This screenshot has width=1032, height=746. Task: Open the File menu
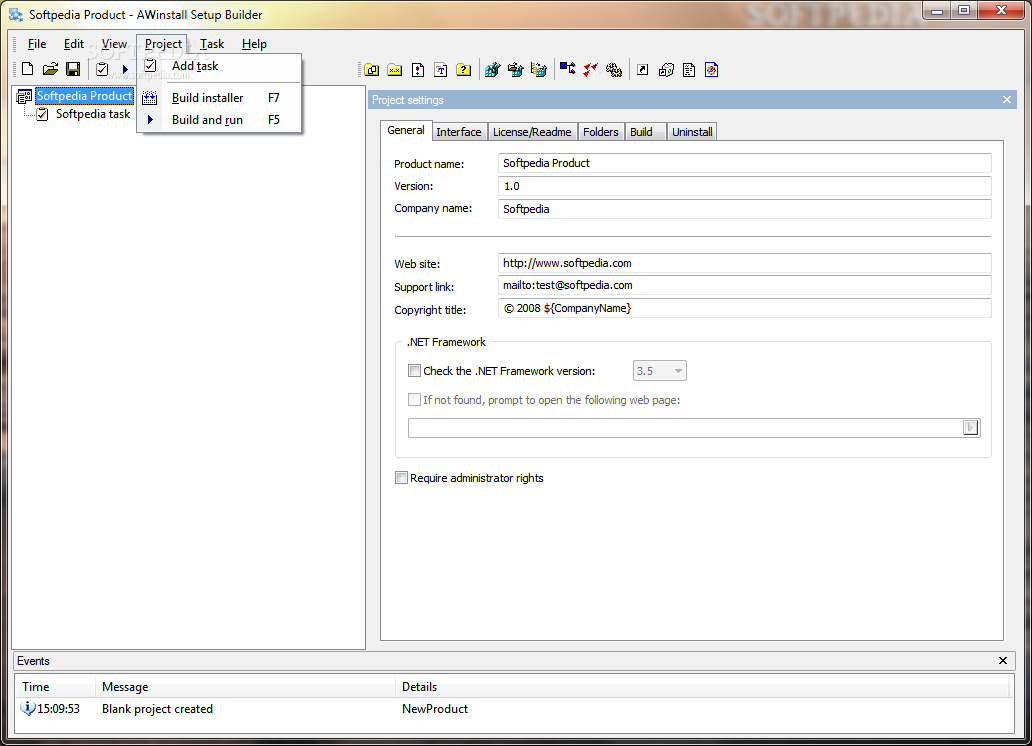(x=37, y=44)
